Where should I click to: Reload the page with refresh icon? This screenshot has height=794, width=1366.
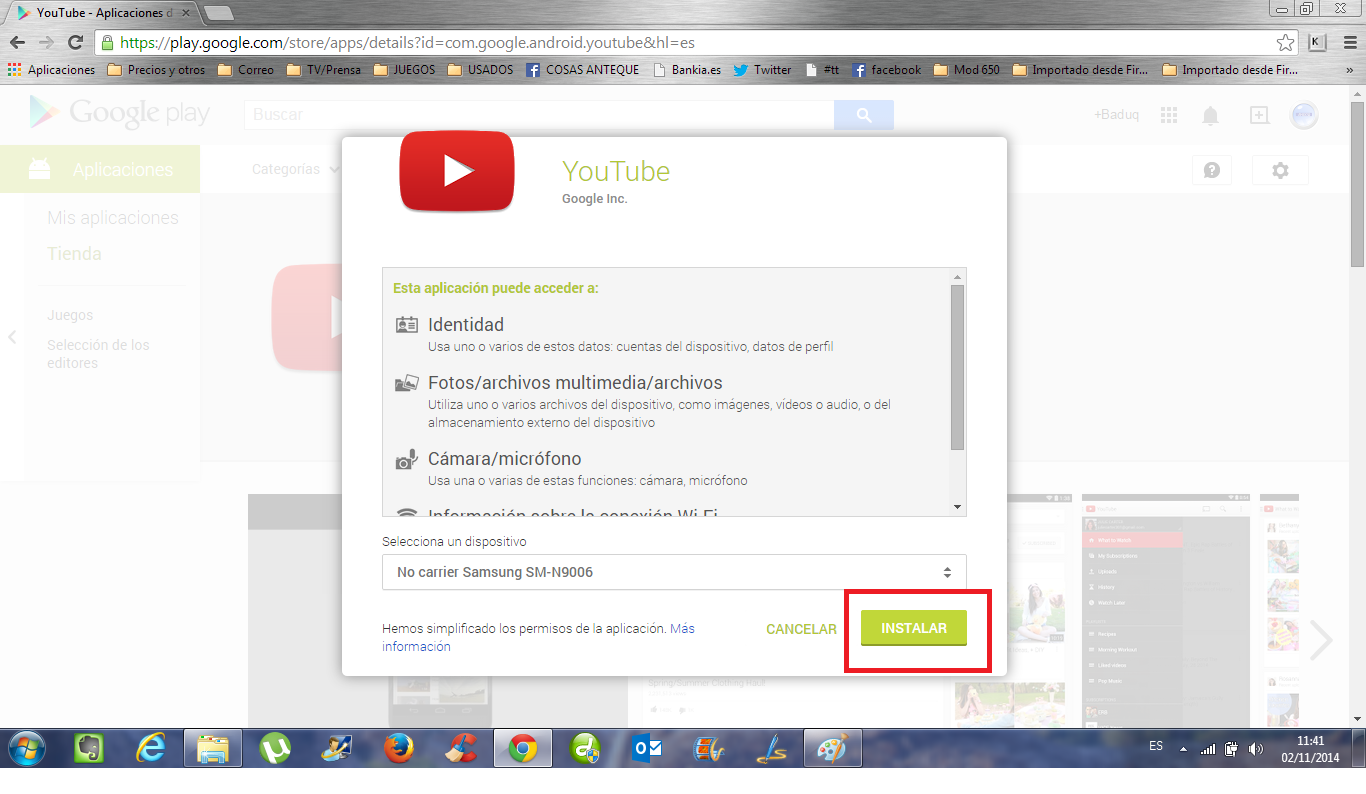[75, 43]
